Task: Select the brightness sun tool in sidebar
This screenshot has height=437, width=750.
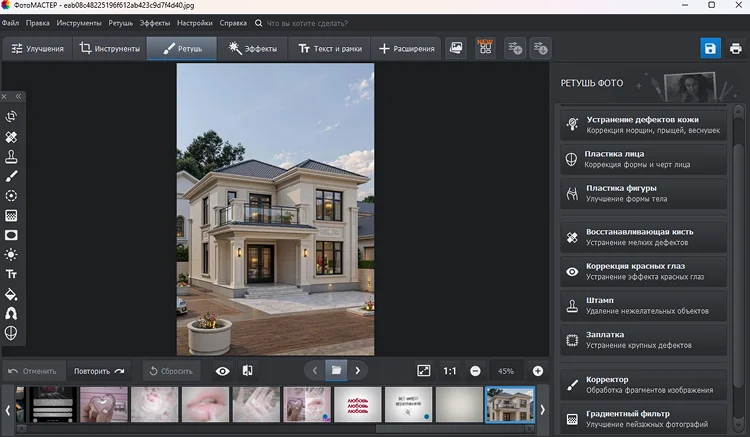Action: (11, 254)
